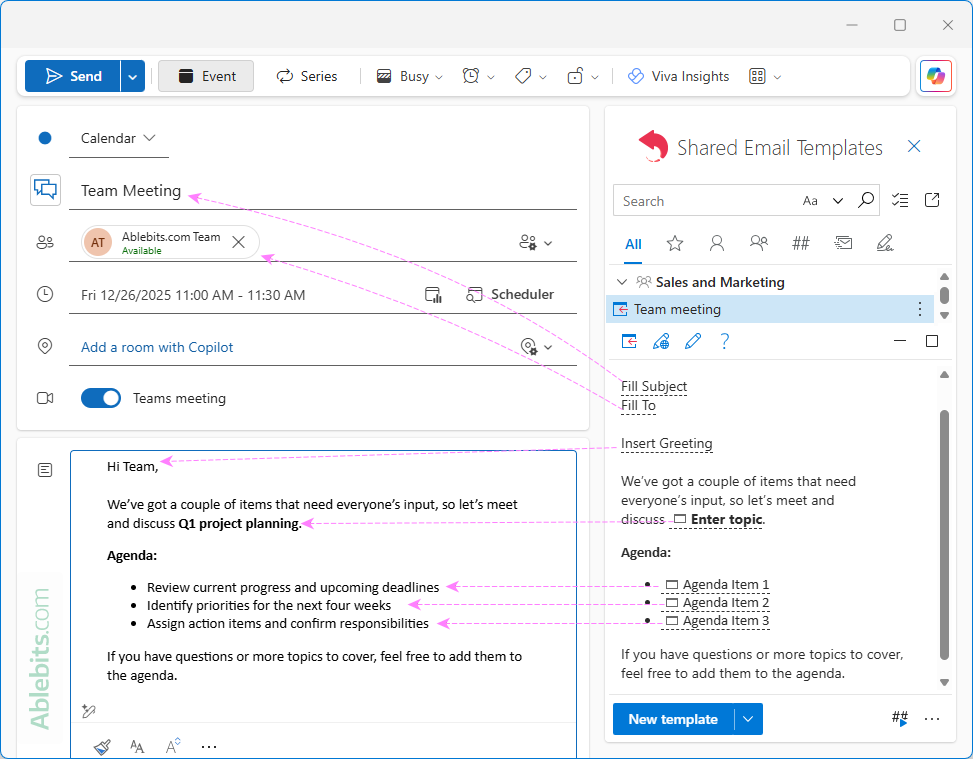Screen dimensions: 973x759
Task: Open Shared Email Templates in a new window
Action: (x=931, y=200)
